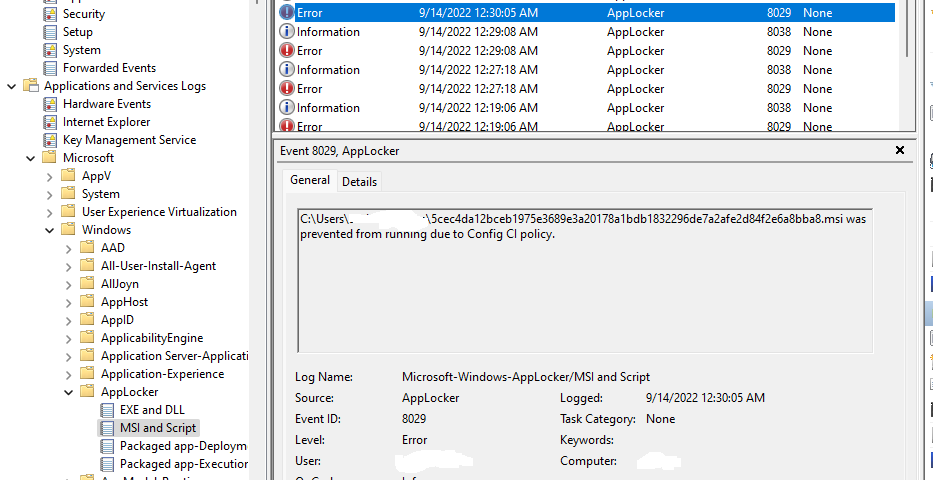Select the Setup log icon
This screenshot has width=933, height=480.
click(x=51, y=32)
